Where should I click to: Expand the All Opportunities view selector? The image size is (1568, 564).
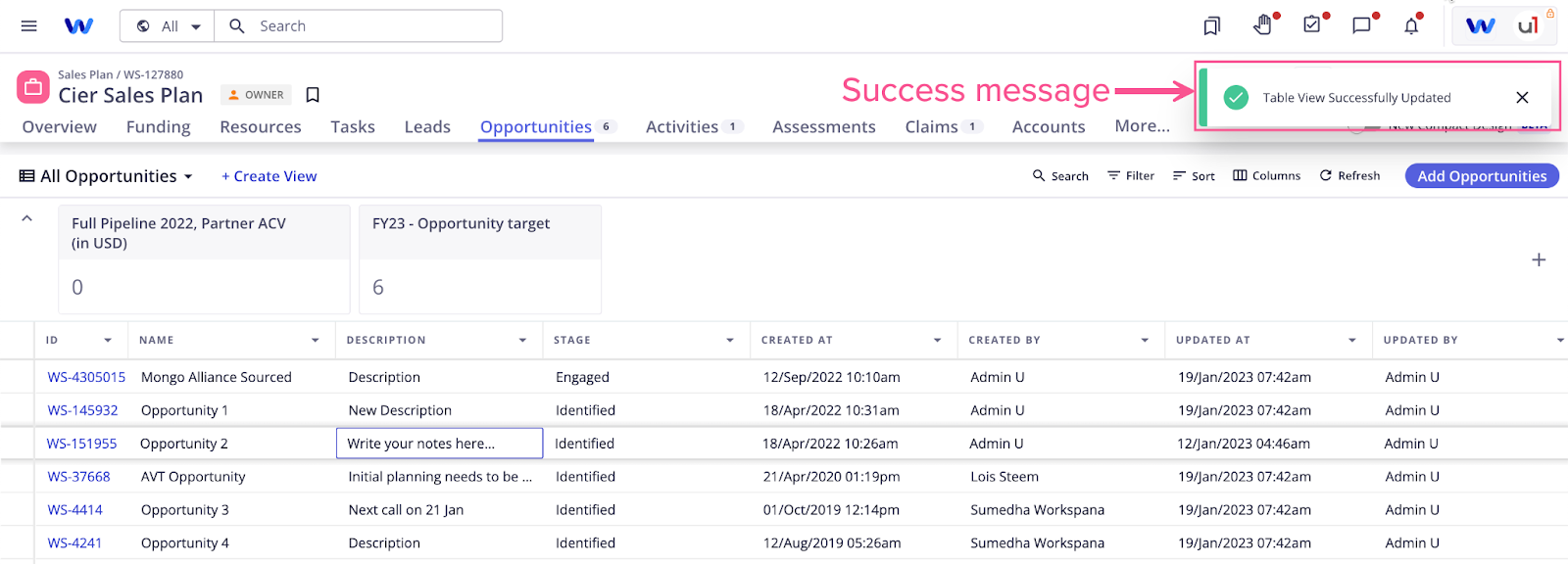click(107, 176)
